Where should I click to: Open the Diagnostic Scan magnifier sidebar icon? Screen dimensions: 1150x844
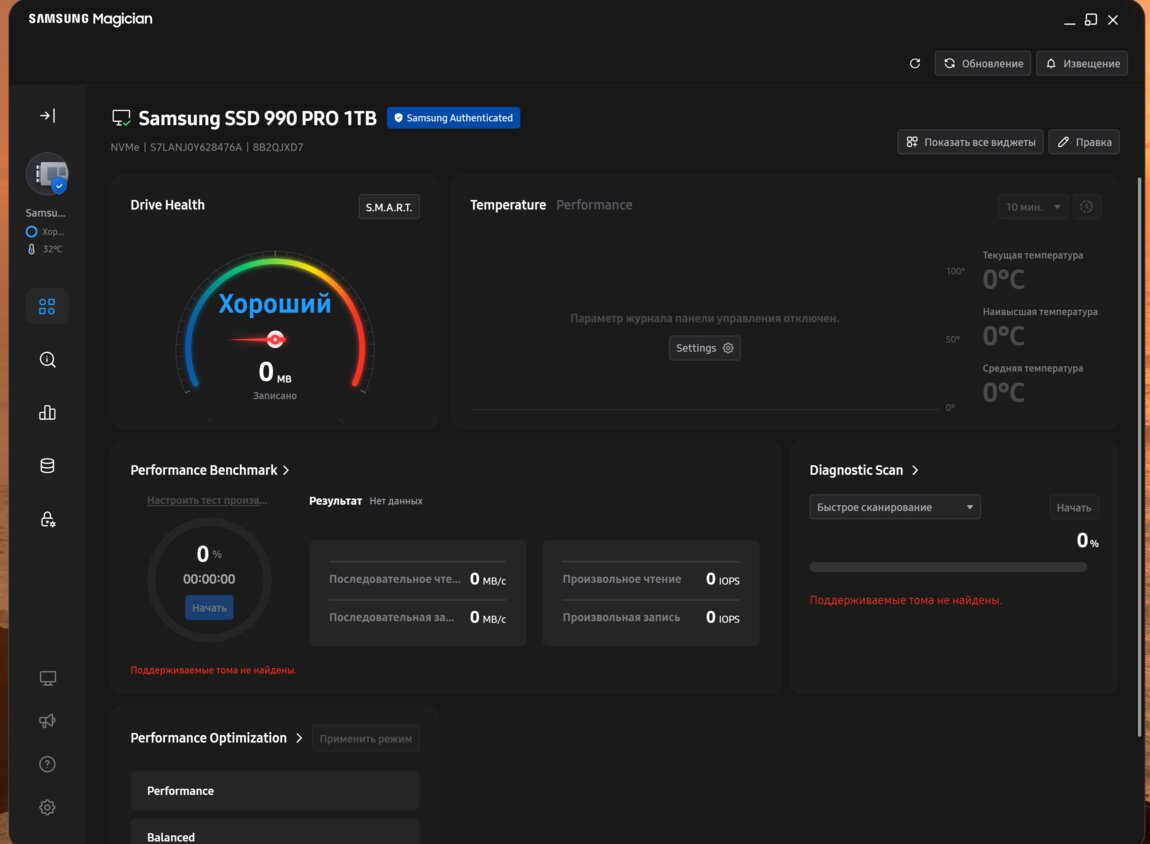coord(47,360)
